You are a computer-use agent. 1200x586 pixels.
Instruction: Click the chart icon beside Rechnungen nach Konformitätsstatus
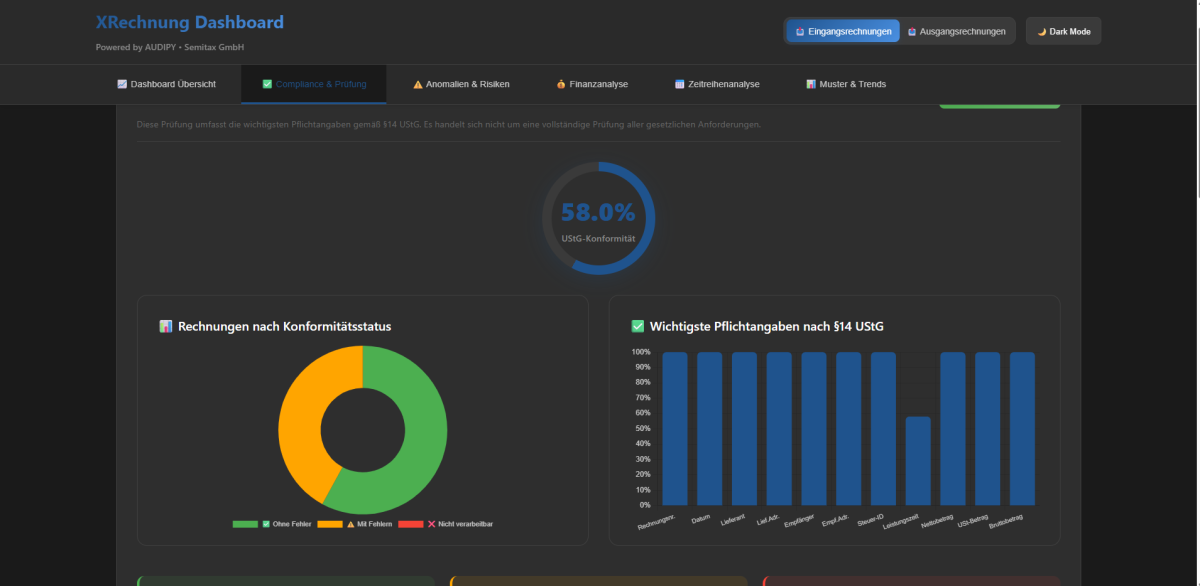[166, 327]
